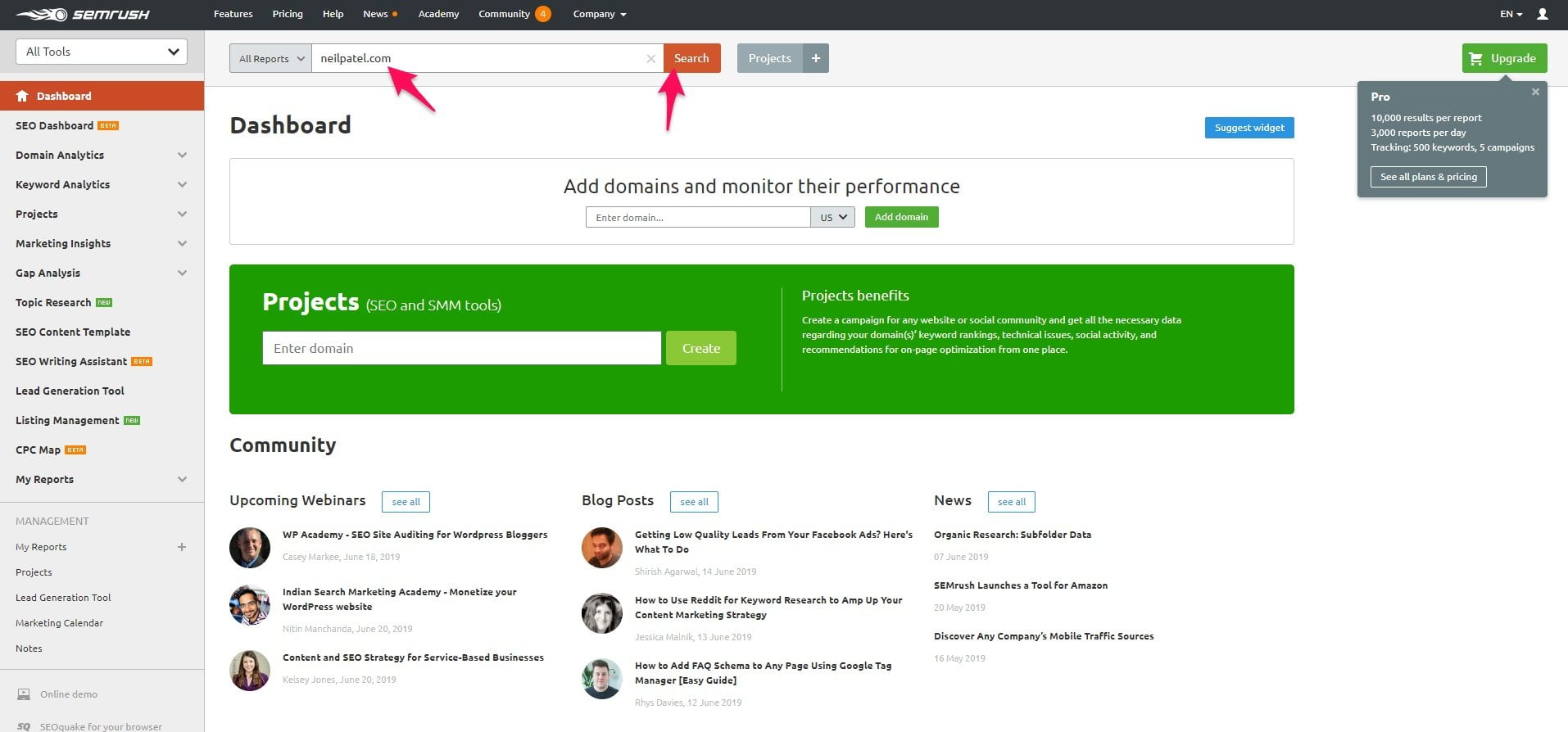1568x732 pixels.
Task: Open WP Academy SEO Site Auditing webinar
Action: (x=415, y=535)
